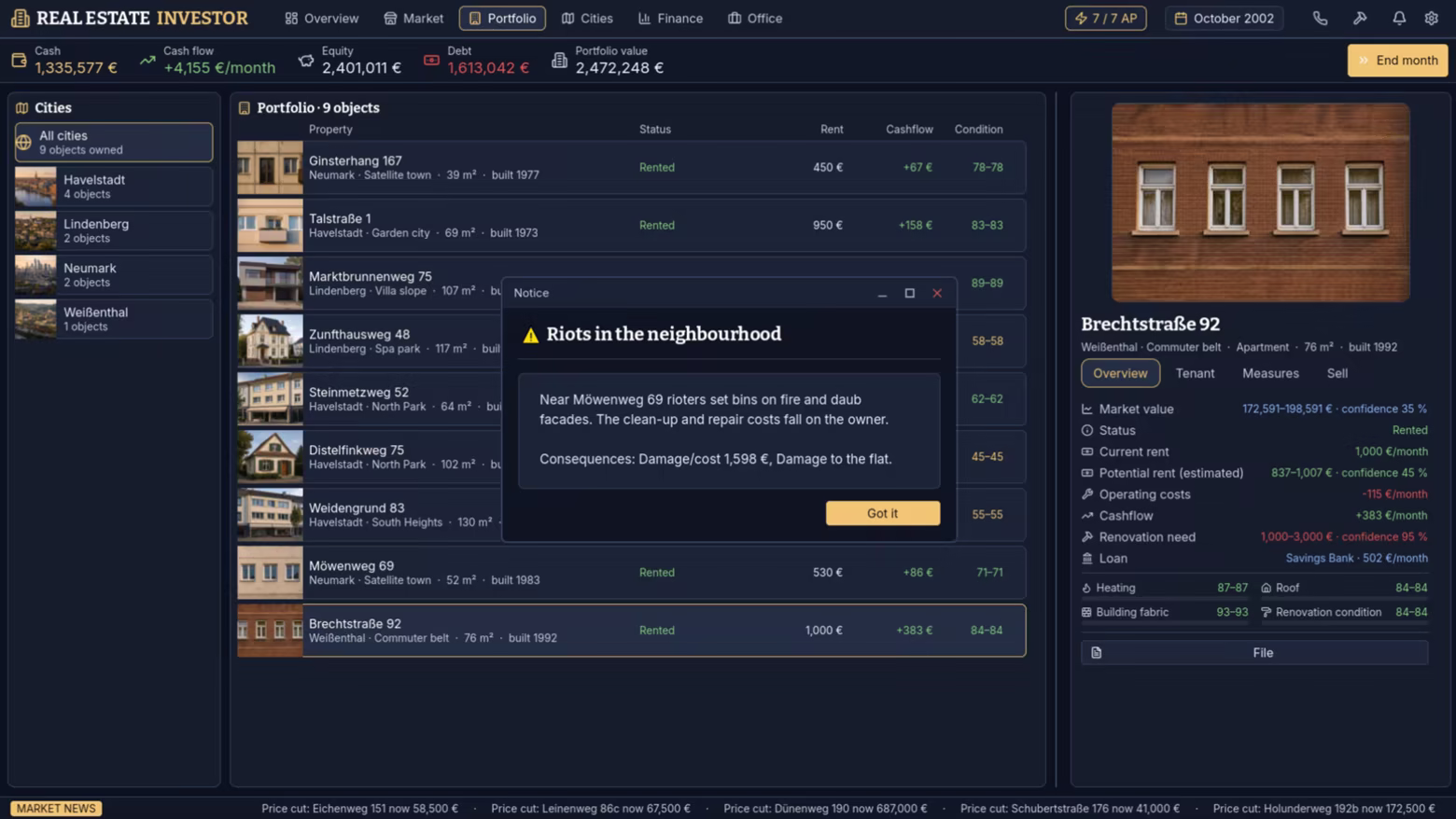This screenshot has height=819, width=1456.
Task: Click the action points 7 / 7 AP indicator
Action: pyautogui.click(x=1106, y=19)
